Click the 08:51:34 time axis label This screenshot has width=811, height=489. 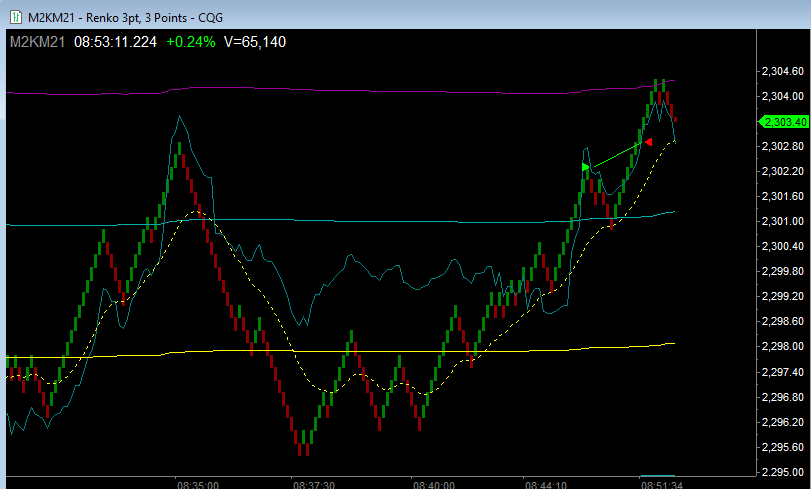click(x=662, y=485)
